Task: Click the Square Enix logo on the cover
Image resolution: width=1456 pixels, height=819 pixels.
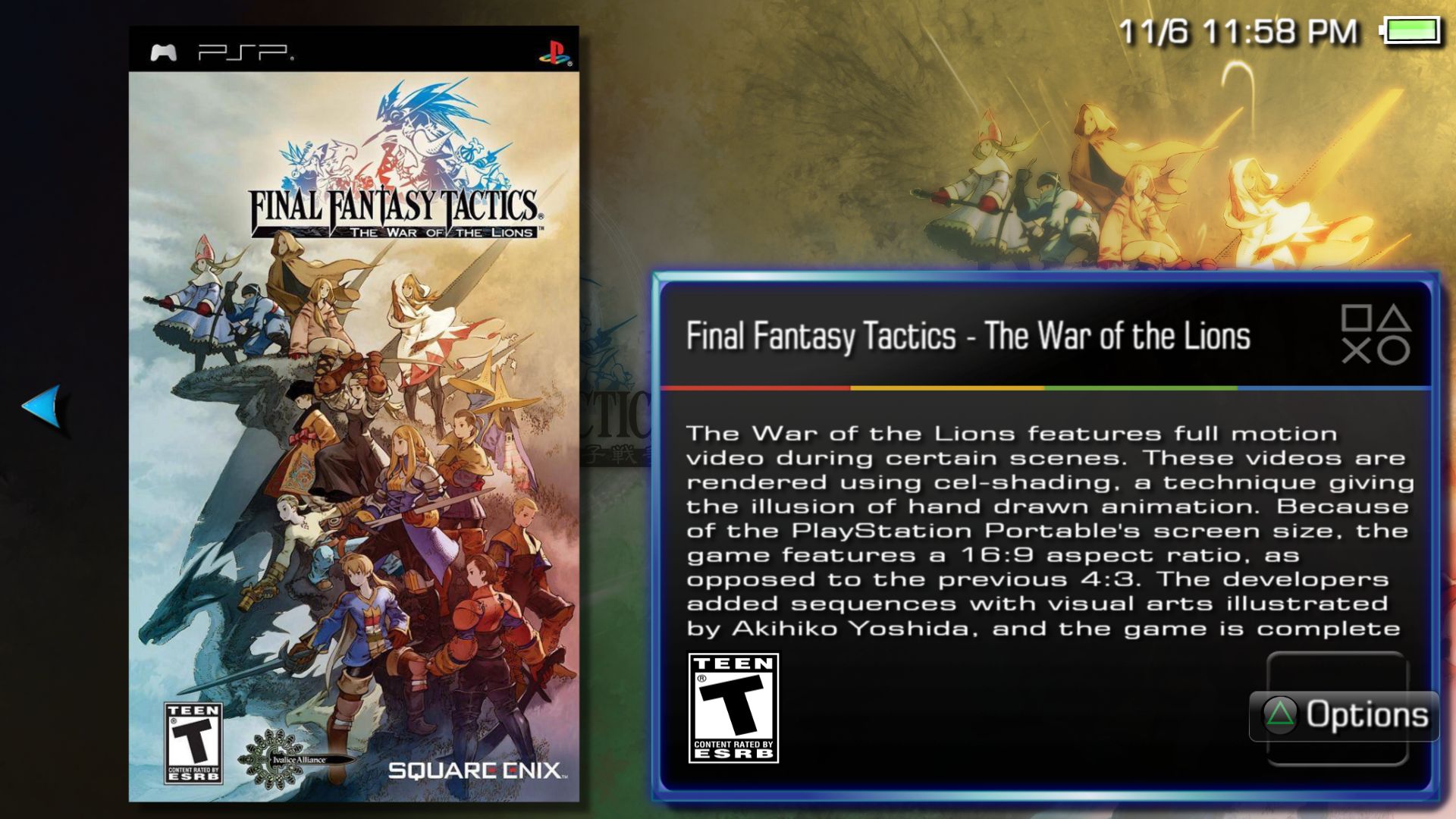Action: pos(476,770)
